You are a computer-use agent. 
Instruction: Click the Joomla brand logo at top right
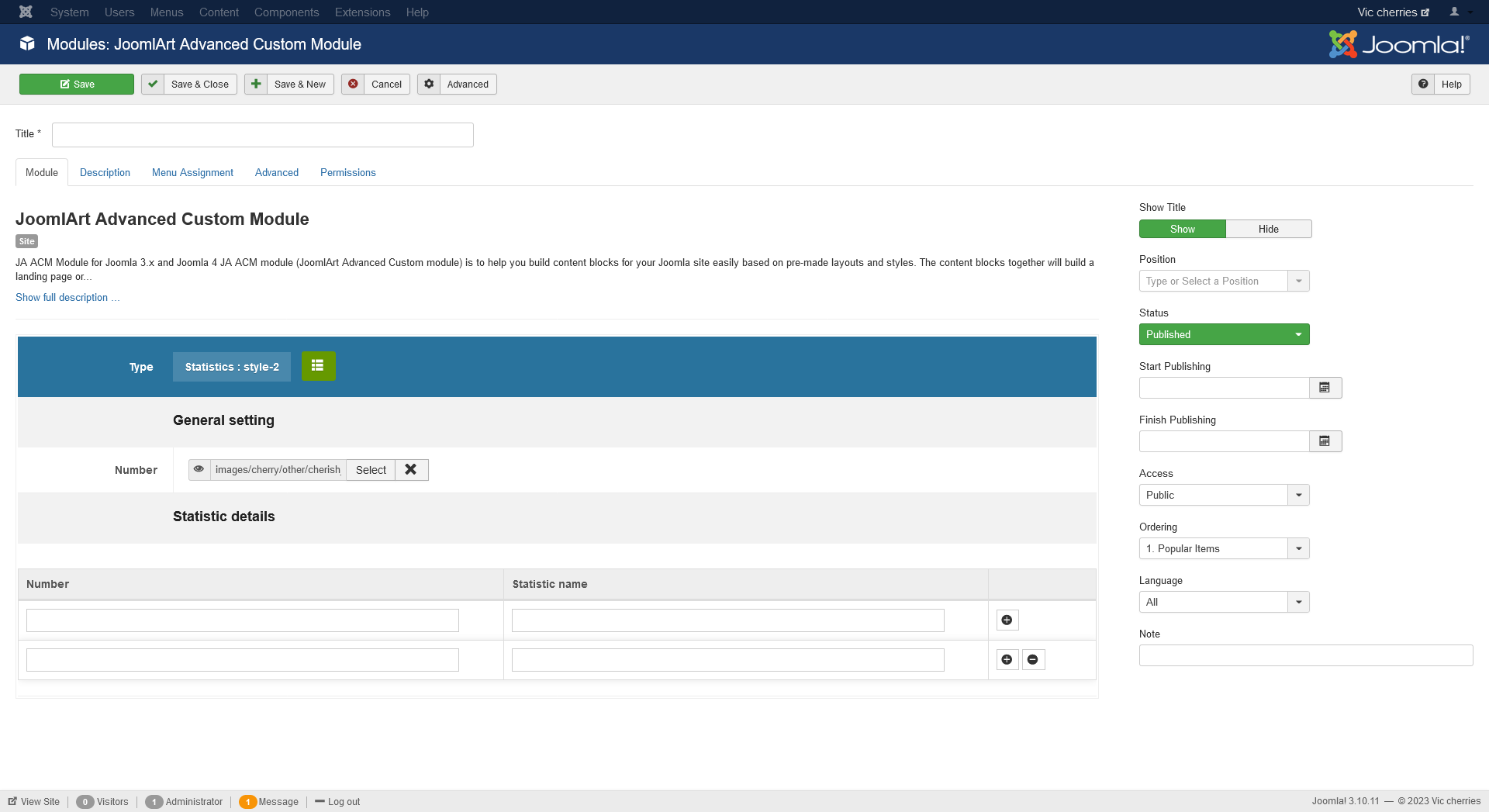coord(1399,44)
